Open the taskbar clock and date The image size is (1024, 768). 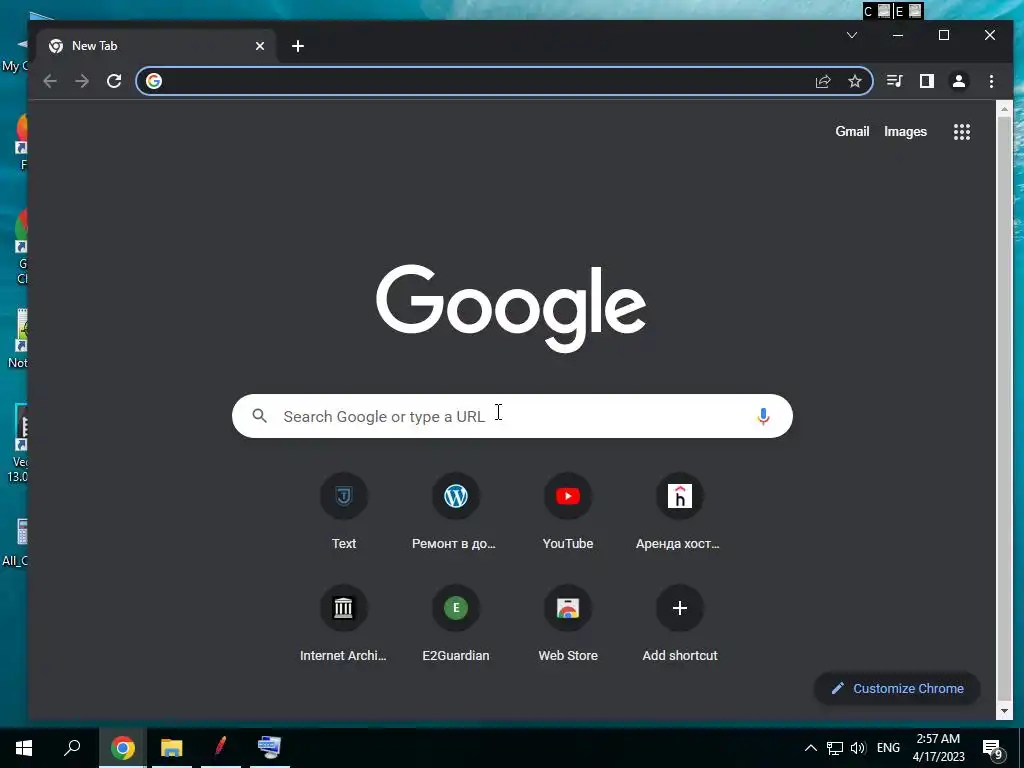click(x=938, y=748)
